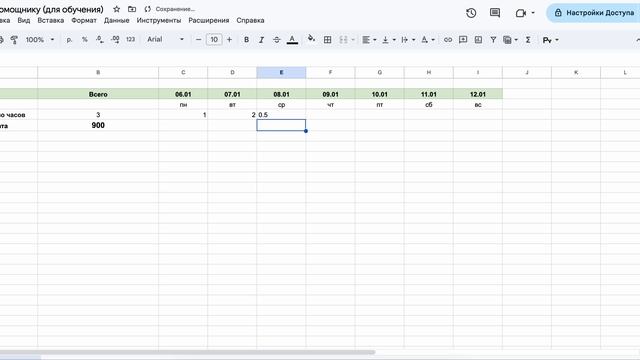
Task: Apply percent format to cell
Action: tap(84, 40)
